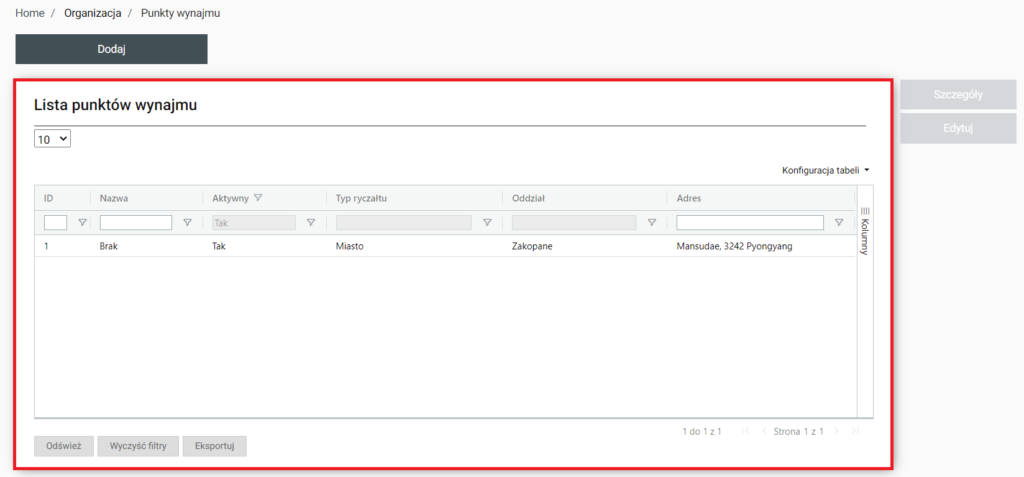Jump to the last page arrow
Image resolution: width=1024 pixels, height=477 pixels.
[x=854, y=431]
